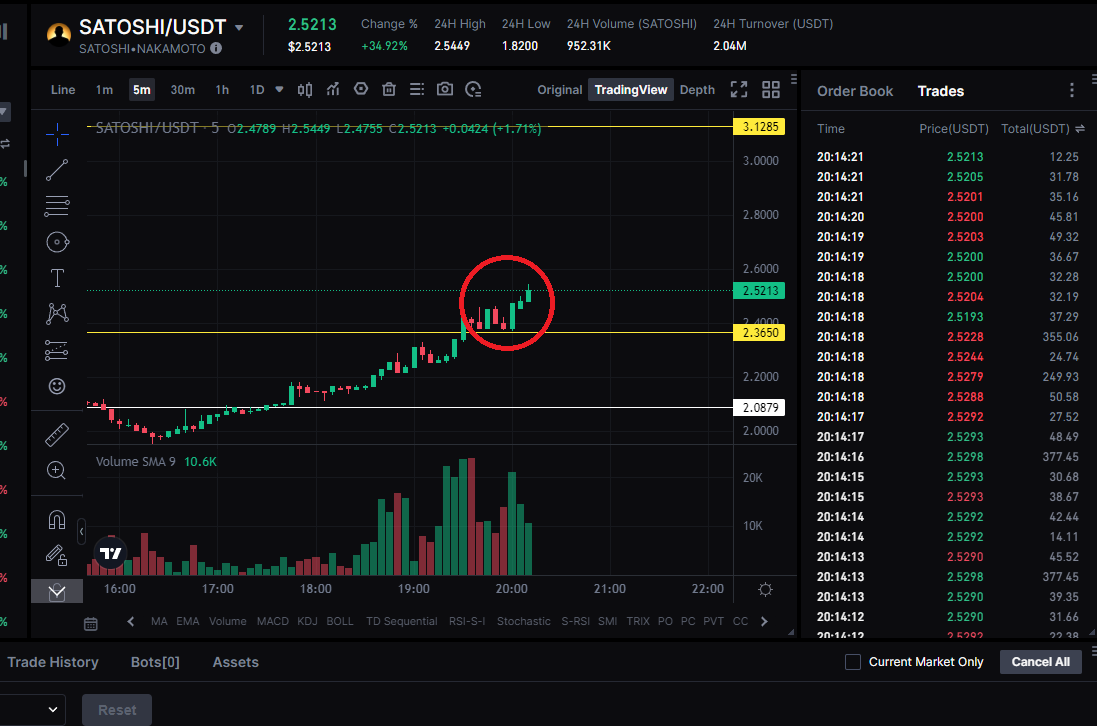
Task: Select the 30m timeframe
Action: point(183,90)
